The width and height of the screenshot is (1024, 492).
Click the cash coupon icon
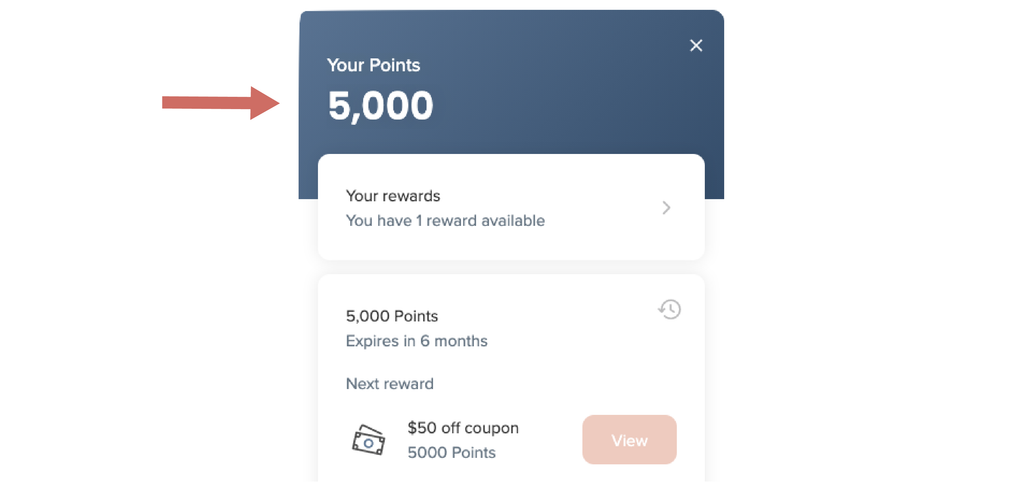point(368,440)
